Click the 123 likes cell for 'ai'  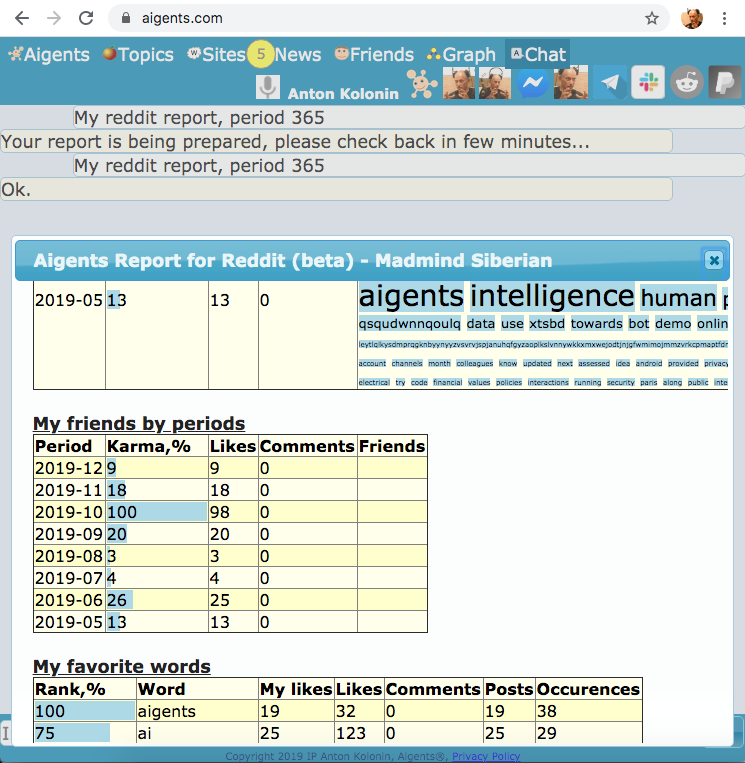(x=359, y=733)
